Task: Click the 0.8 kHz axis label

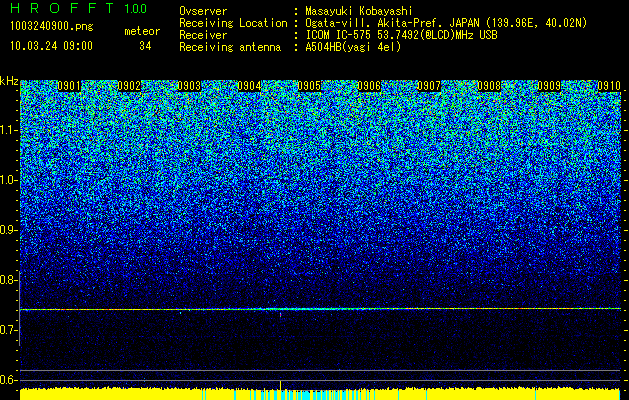Action: (x=8, y=280)
